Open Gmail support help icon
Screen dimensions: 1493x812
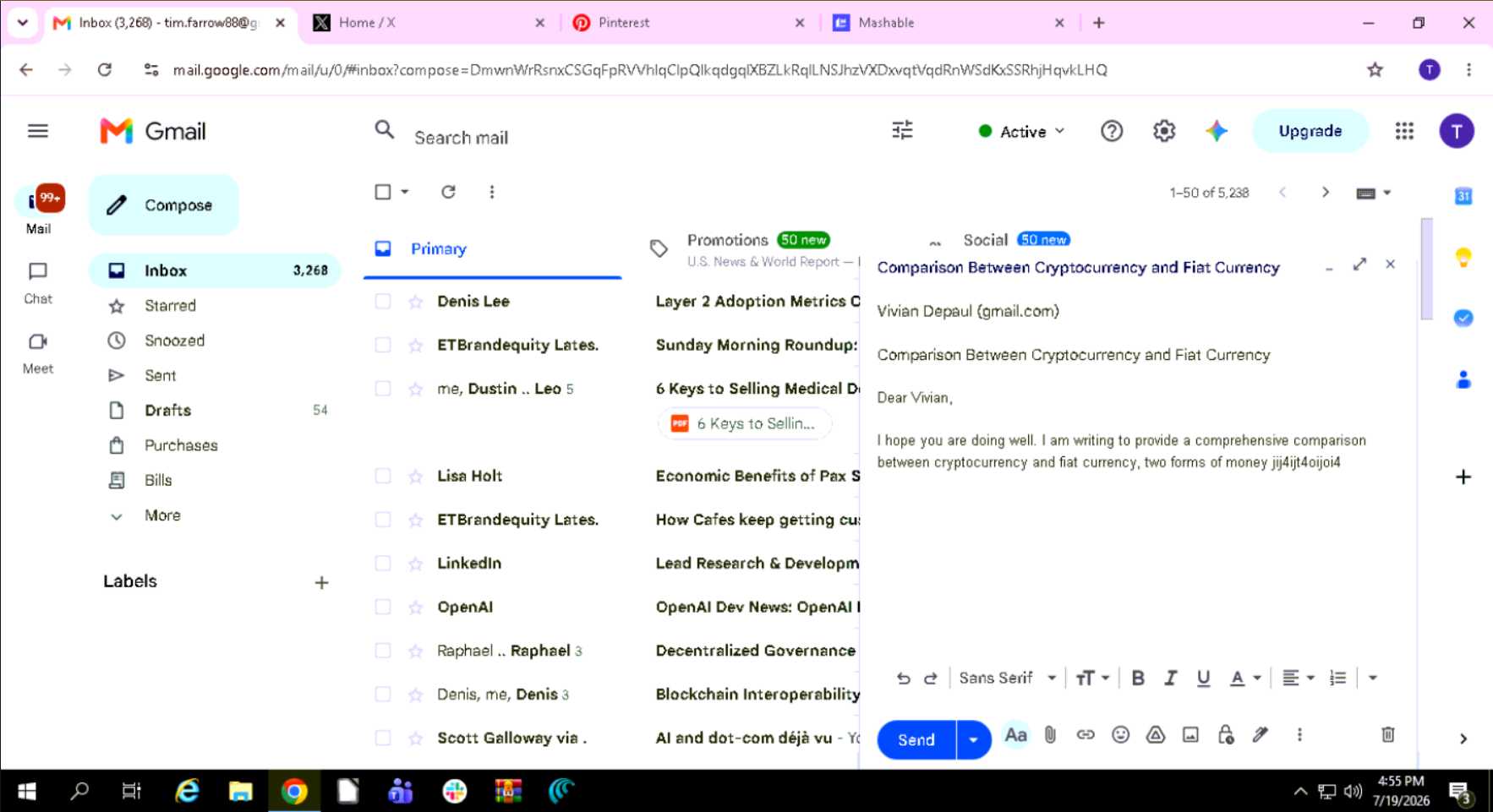[x=1112, y=131]
